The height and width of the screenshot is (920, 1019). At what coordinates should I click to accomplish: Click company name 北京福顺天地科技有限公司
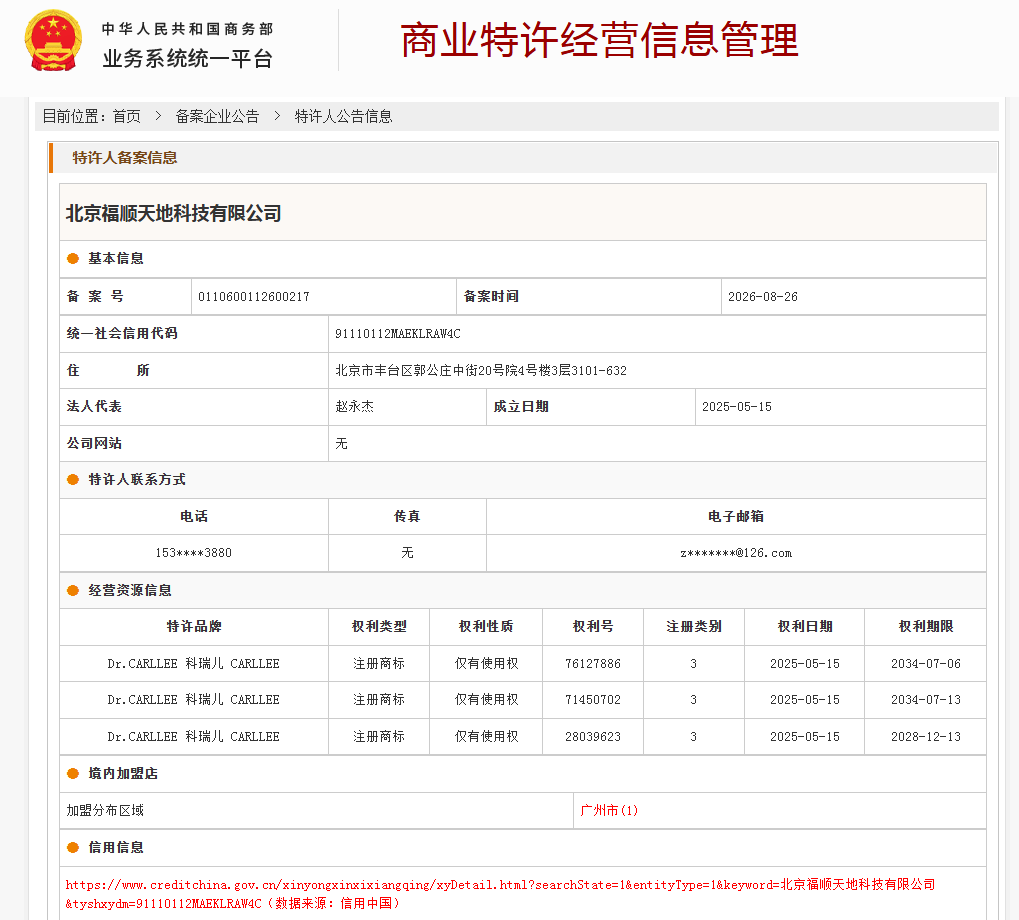(174, 213)
